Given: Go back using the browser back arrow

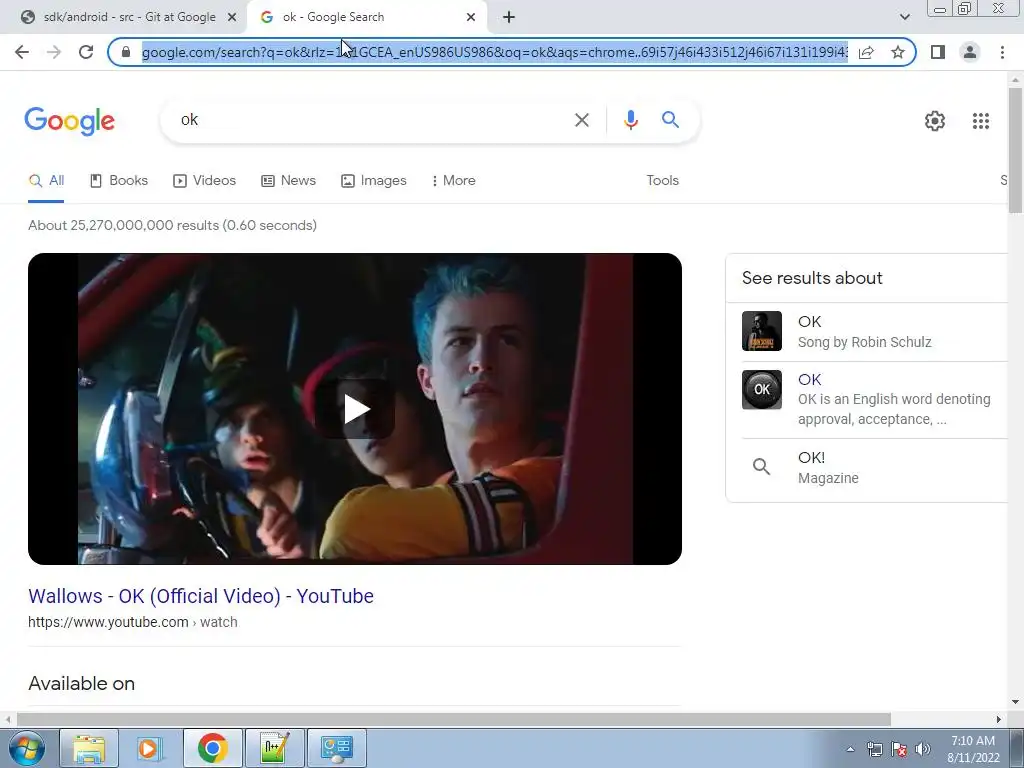Looking at the screenshot, I should click(22, 52).
